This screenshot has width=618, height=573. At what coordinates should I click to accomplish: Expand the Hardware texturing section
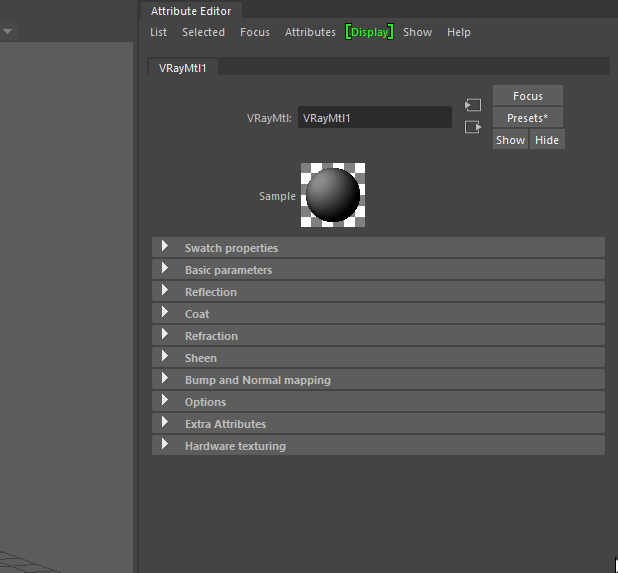point(378,446)
